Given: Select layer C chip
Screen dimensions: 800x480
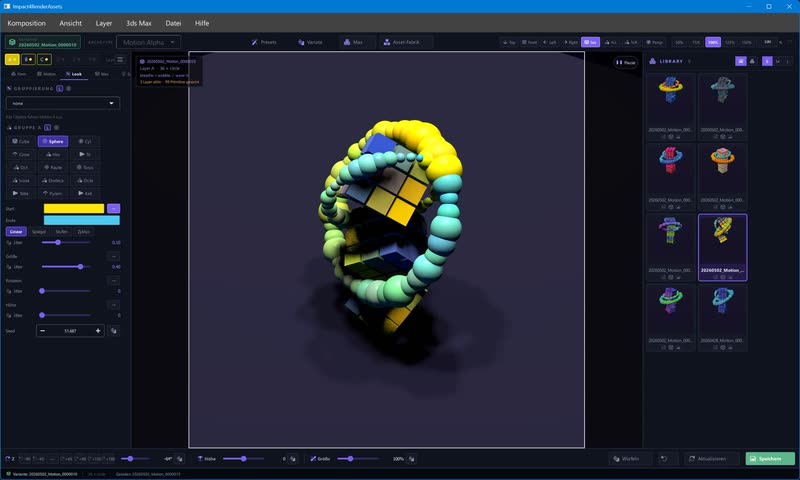Looking at the screenshot, I should [44, 60].
